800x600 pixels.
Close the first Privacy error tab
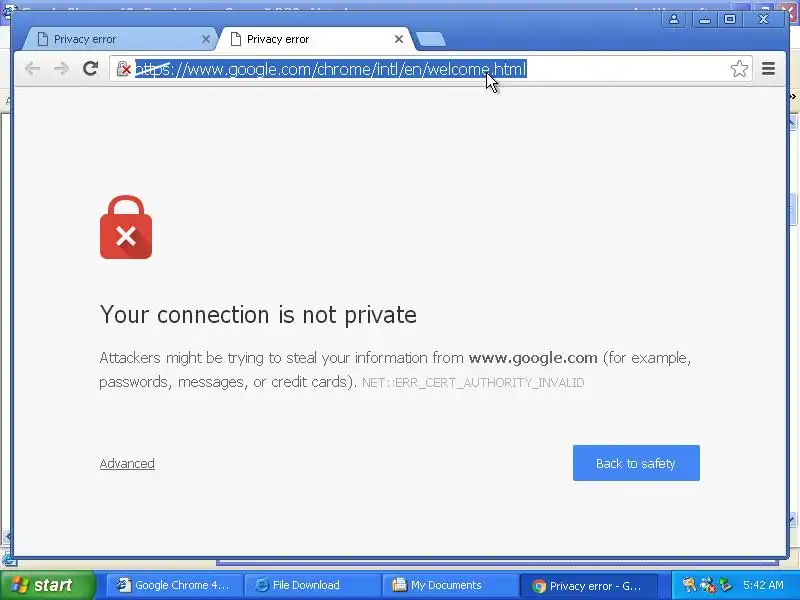point(206,39)
